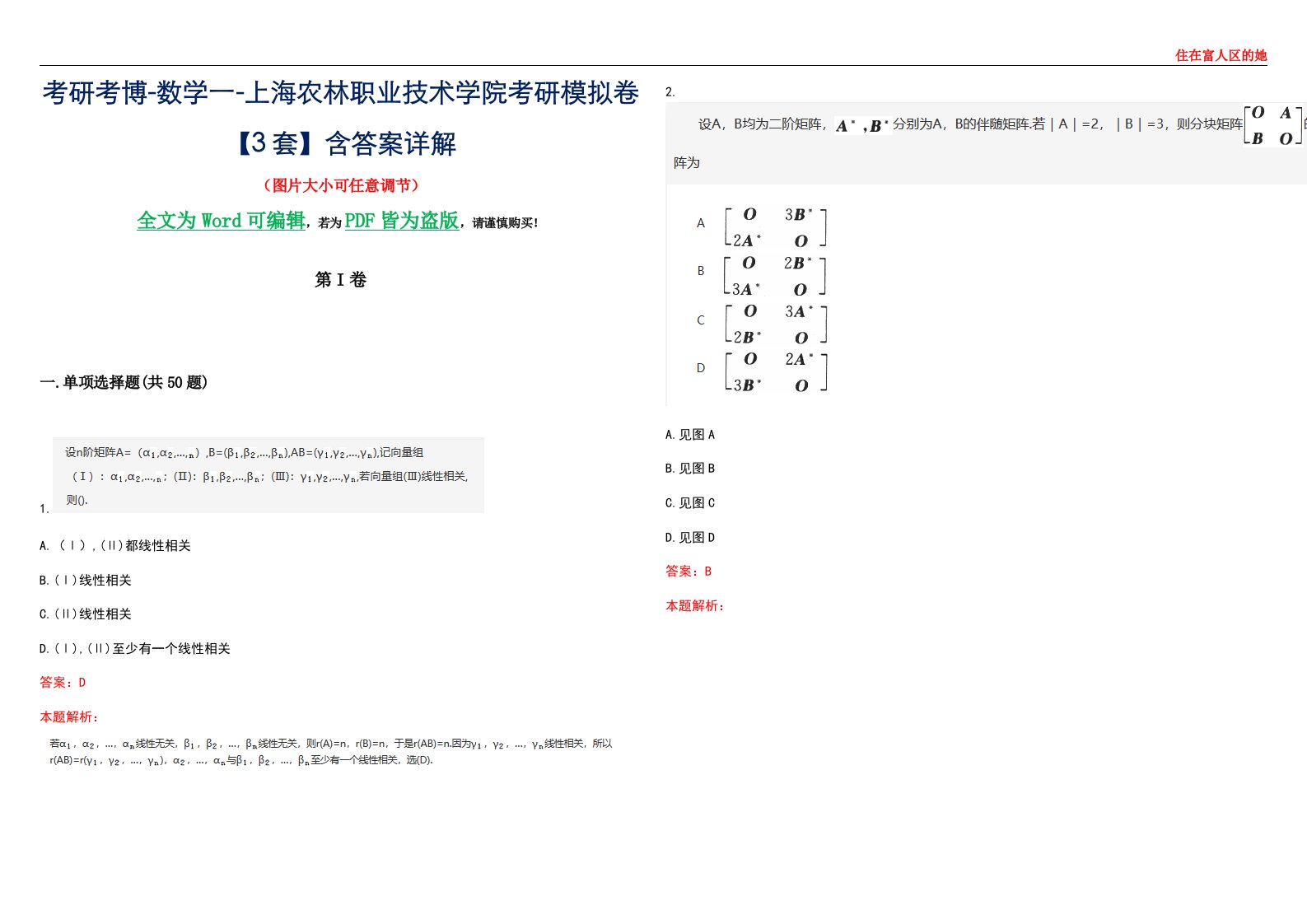1307x924 pixels.
Task: Select option A. (I),(II)都线性相关
Action: pos(115,546)
